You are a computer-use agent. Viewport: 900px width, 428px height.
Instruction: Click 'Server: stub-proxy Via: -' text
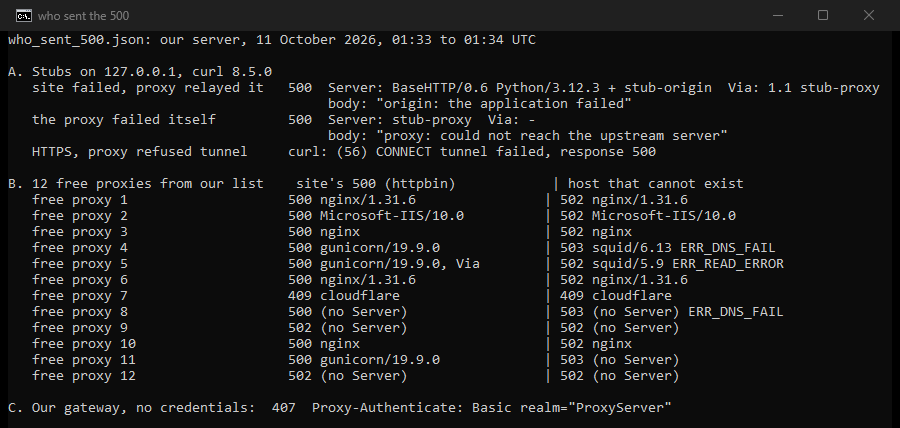click(x=432, y=120)
